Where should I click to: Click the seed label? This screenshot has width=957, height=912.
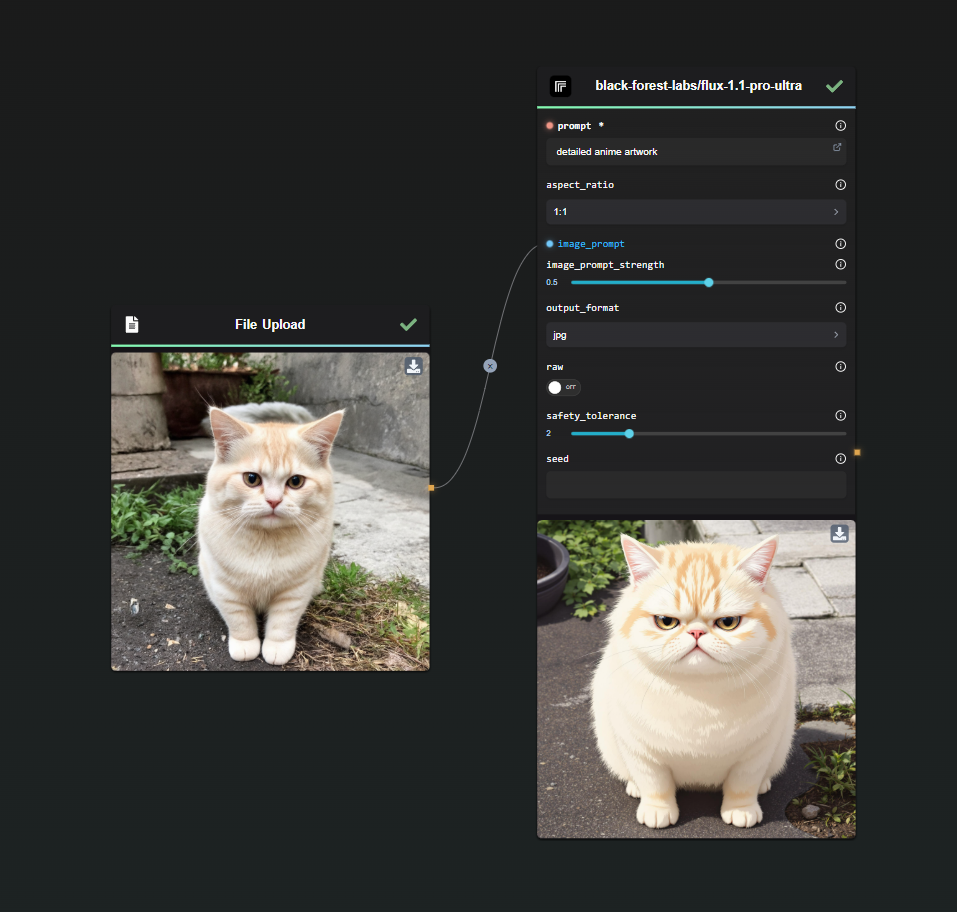pyautogui.click(x=557, y=458)
